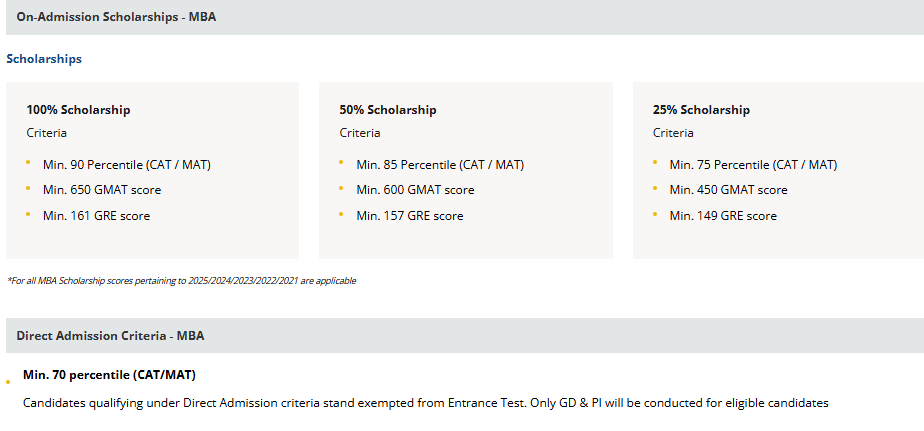The image size is (924, 431).
Task: Click the Min. 600 GMAT score item
Action: (x=415, y=190)
